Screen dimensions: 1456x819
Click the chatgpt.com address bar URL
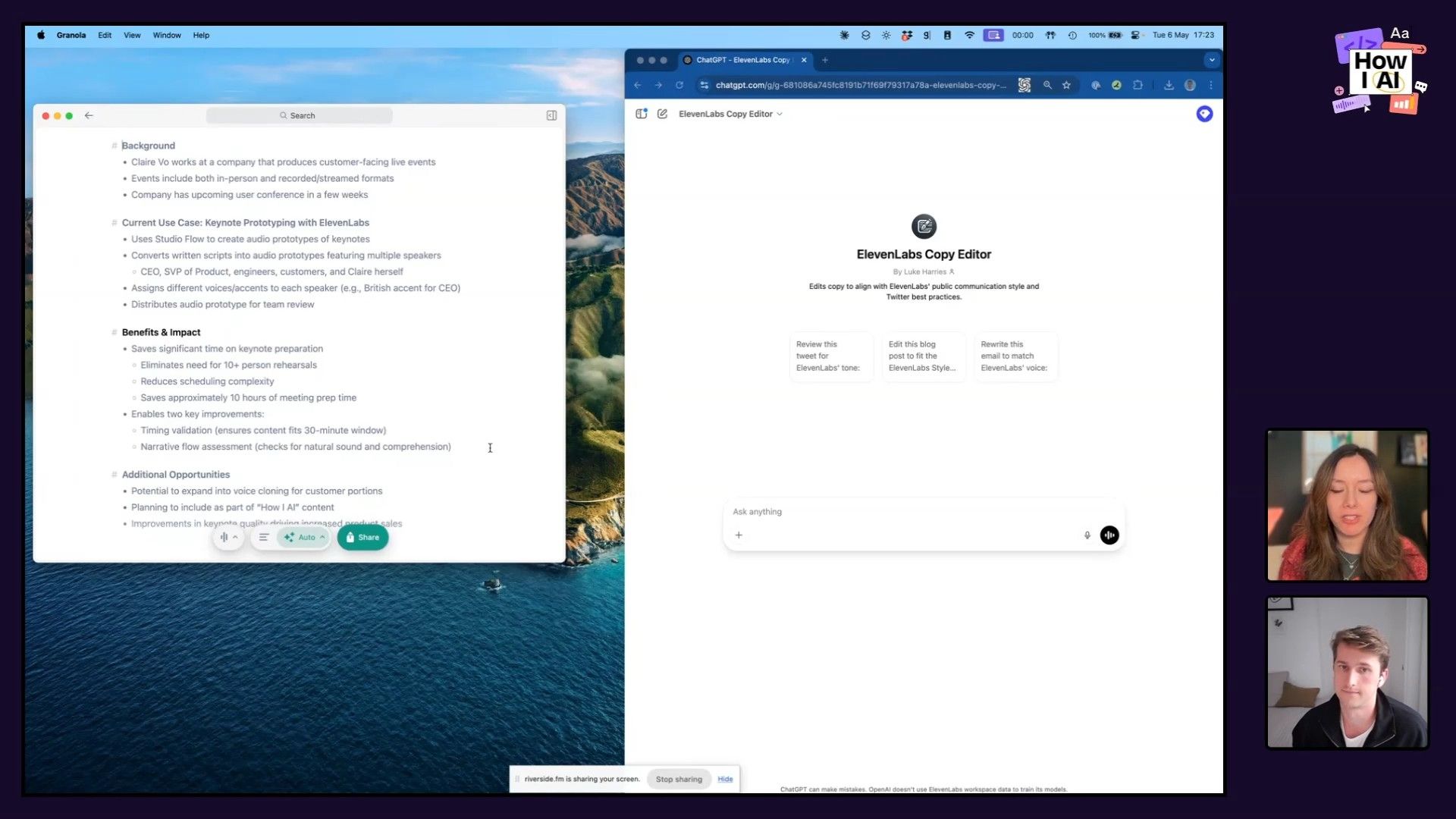[x=861, y=85]
